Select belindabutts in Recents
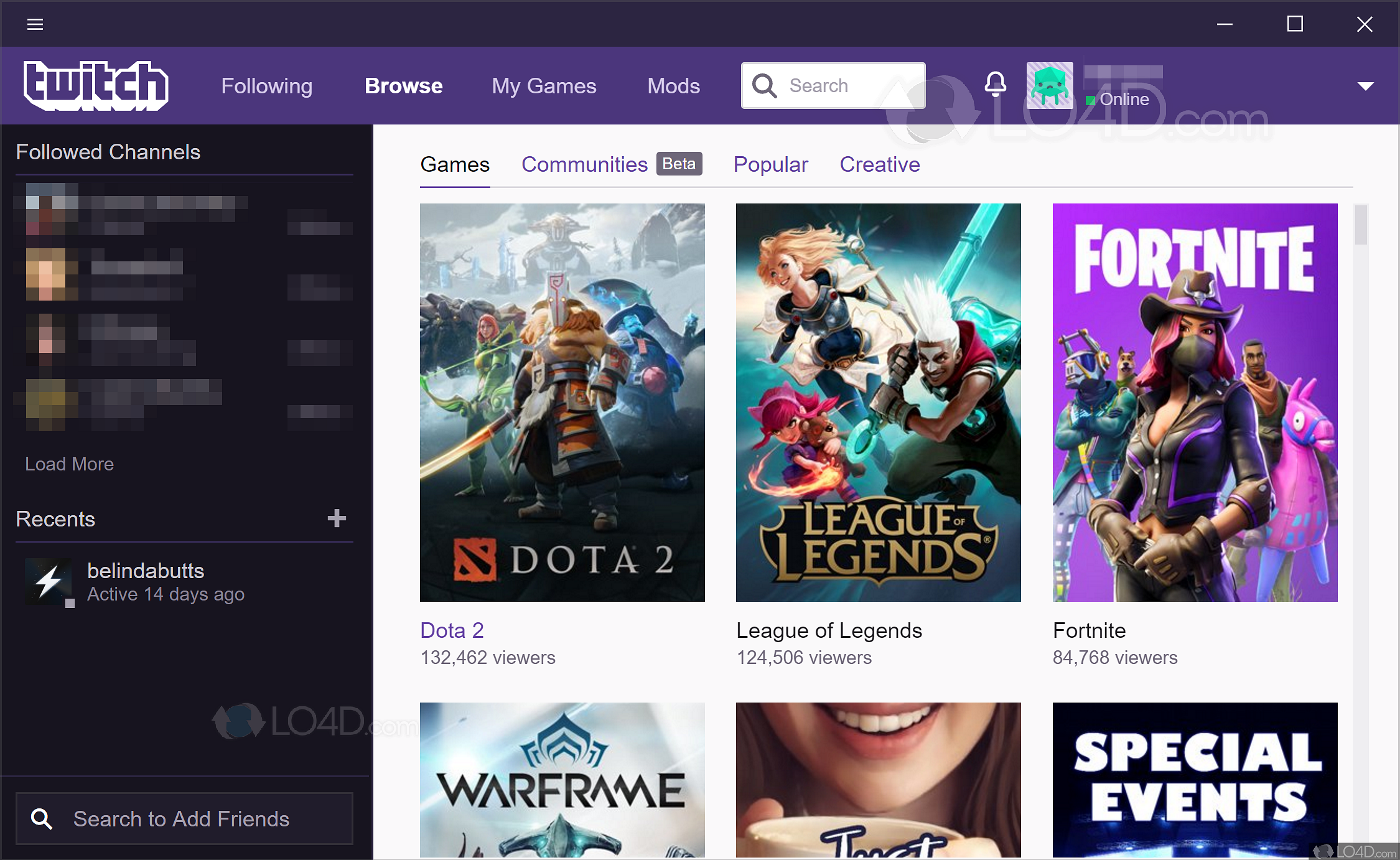This screenshot has height=860, width=1400. [184, 582]
